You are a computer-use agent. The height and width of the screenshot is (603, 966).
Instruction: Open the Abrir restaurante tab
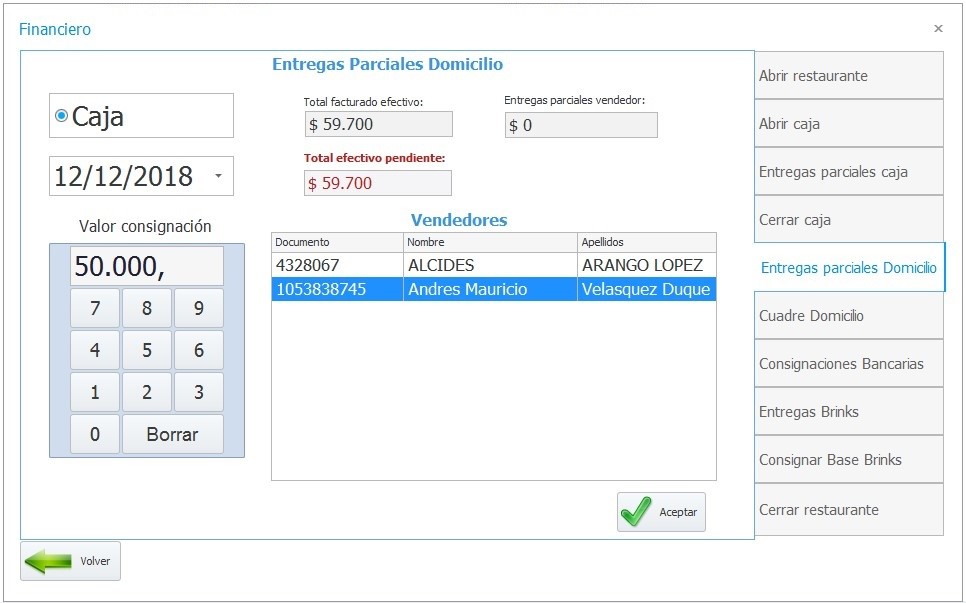[x=848, y=75]
